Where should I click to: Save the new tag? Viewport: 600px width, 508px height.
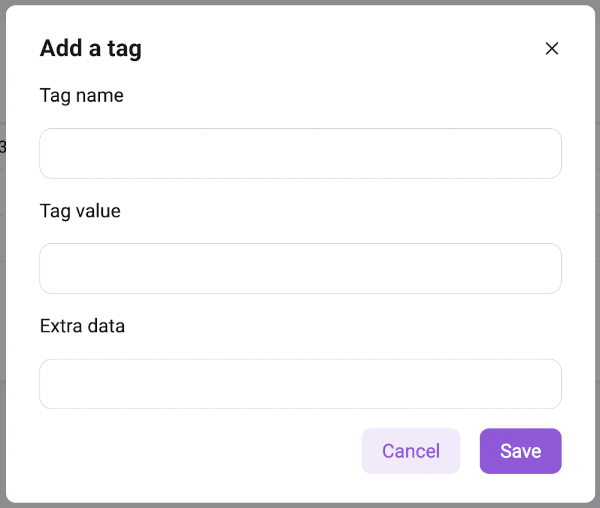(520, 451)
